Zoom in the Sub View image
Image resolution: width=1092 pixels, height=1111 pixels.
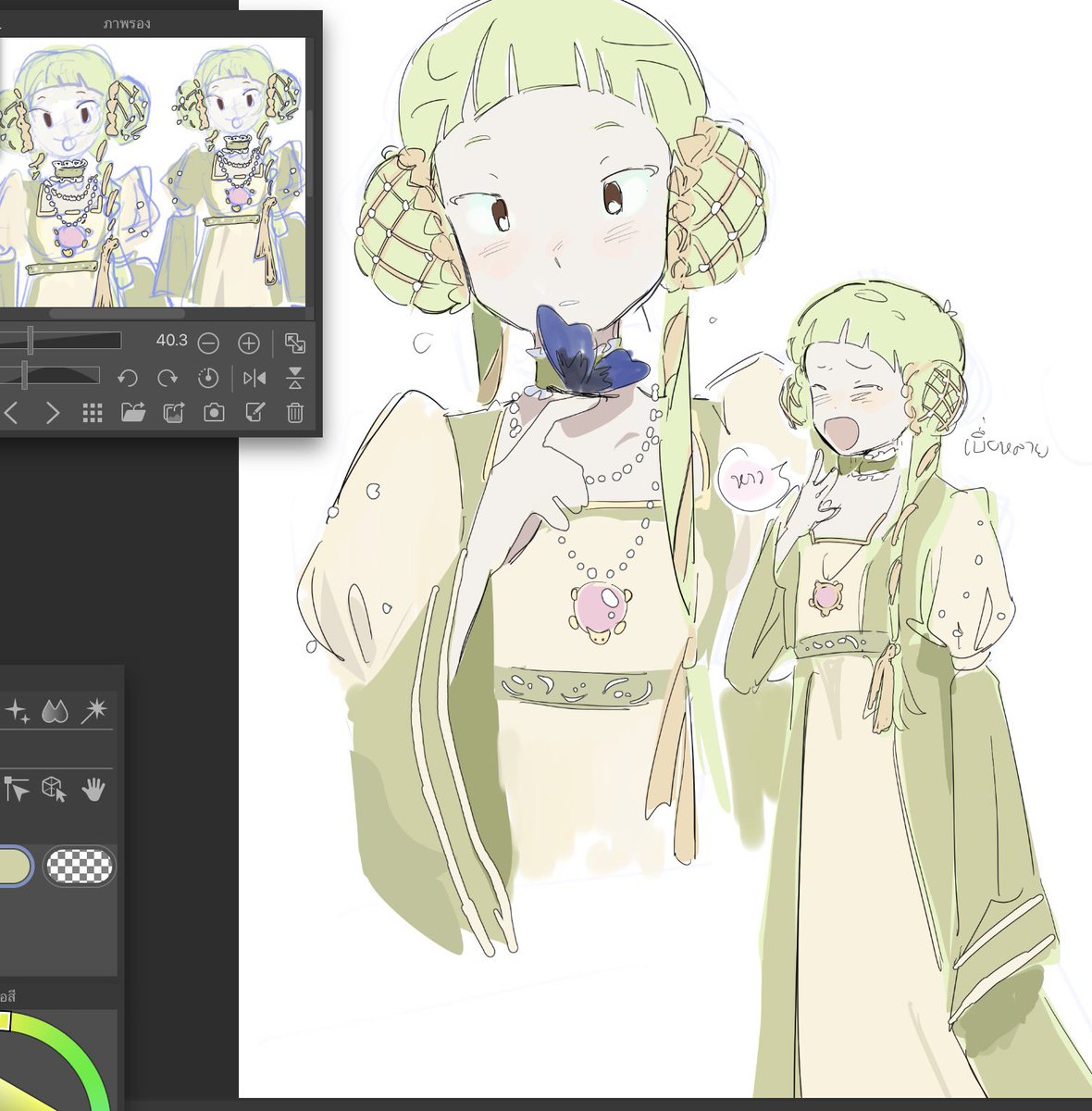(x=249, y=343)
